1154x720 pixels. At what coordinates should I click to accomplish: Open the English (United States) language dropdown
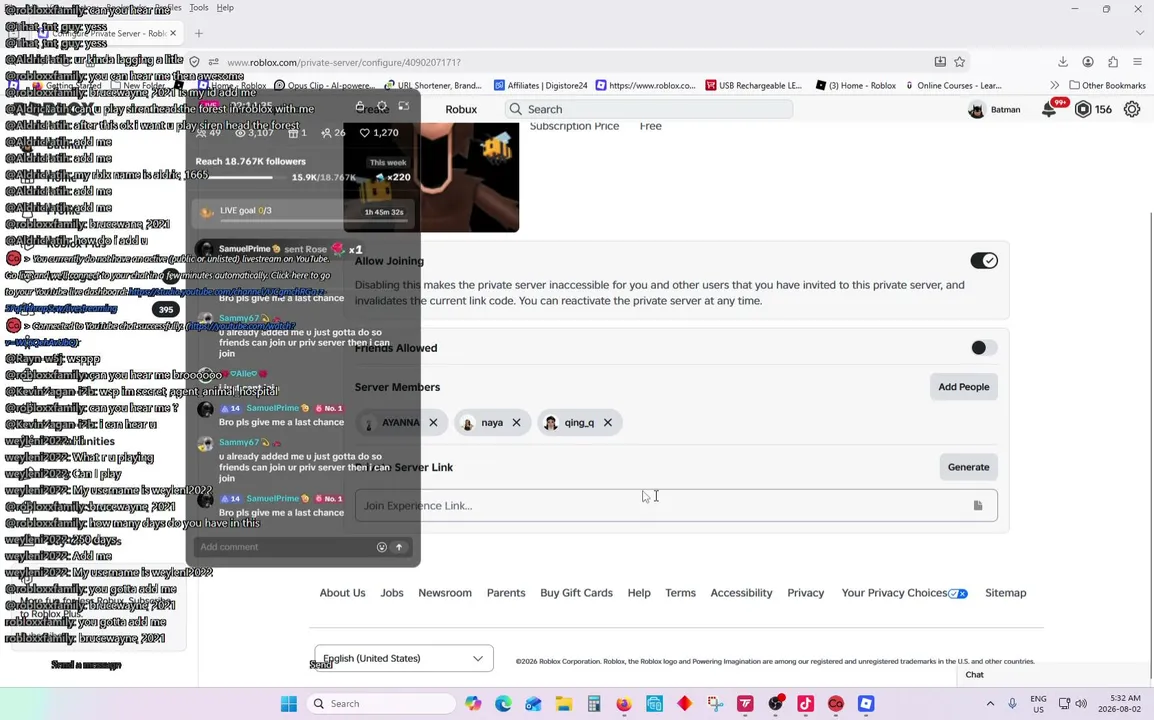pos(404,658)
